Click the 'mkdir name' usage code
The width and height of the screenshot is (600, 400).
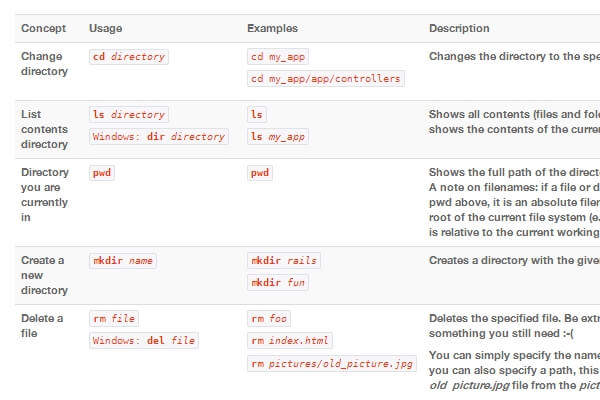(123, 261)
